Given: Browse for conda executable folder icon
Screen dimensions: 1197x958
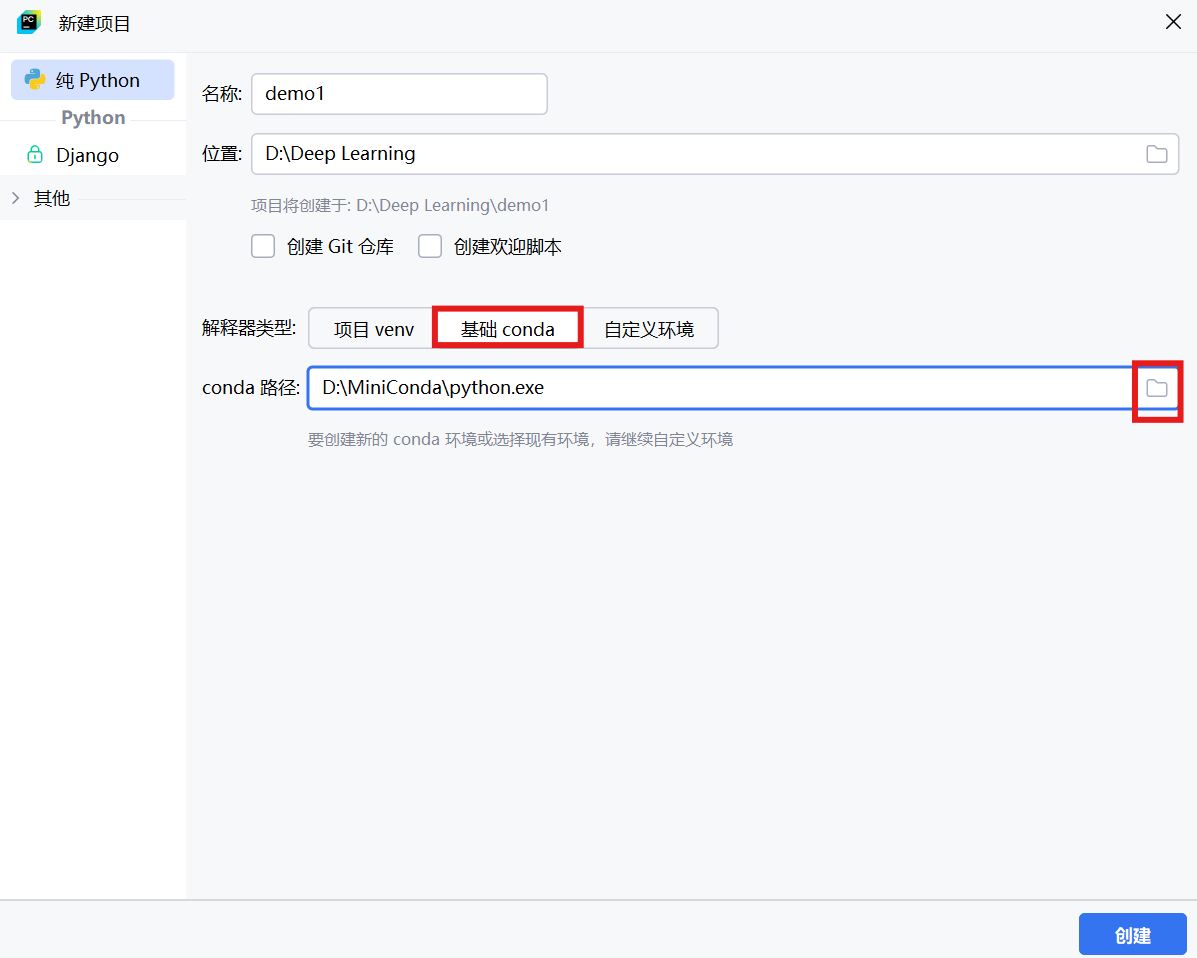Looking at the screenshot, I should (1157, 388).
